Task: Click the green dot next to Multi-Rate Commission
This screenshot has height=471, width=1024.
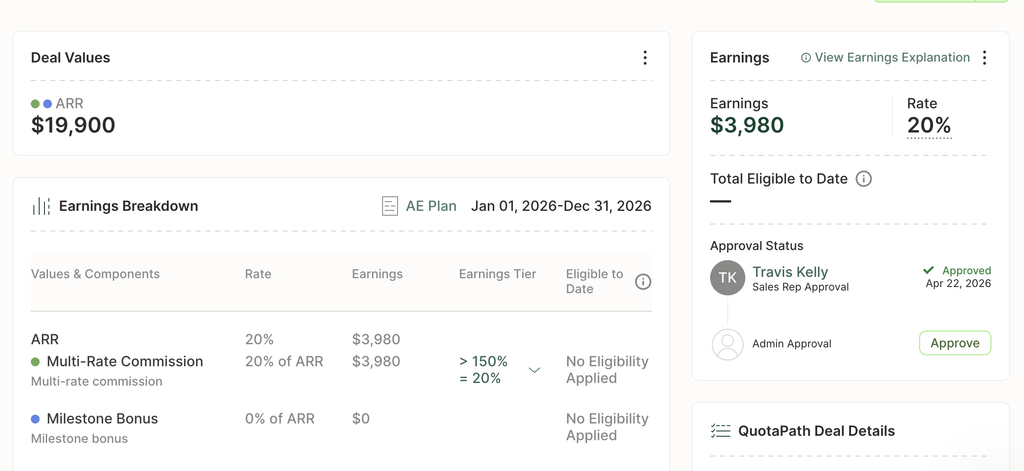Action: [x=35, y=362]
